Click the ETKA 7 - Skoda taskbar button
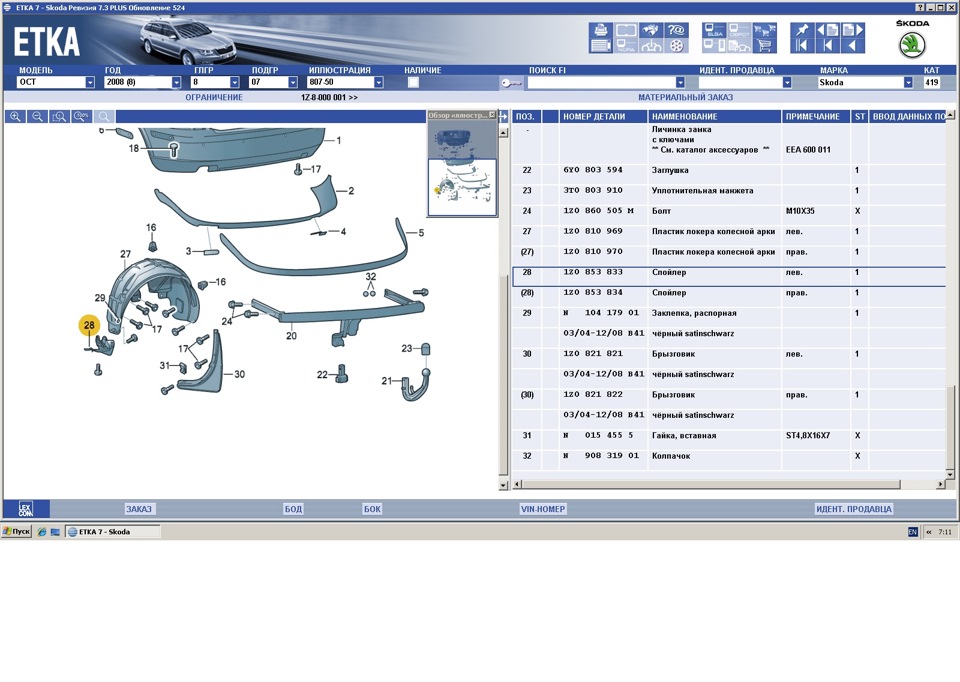Viewport: 960px width, 682px height. coord(113,531)
